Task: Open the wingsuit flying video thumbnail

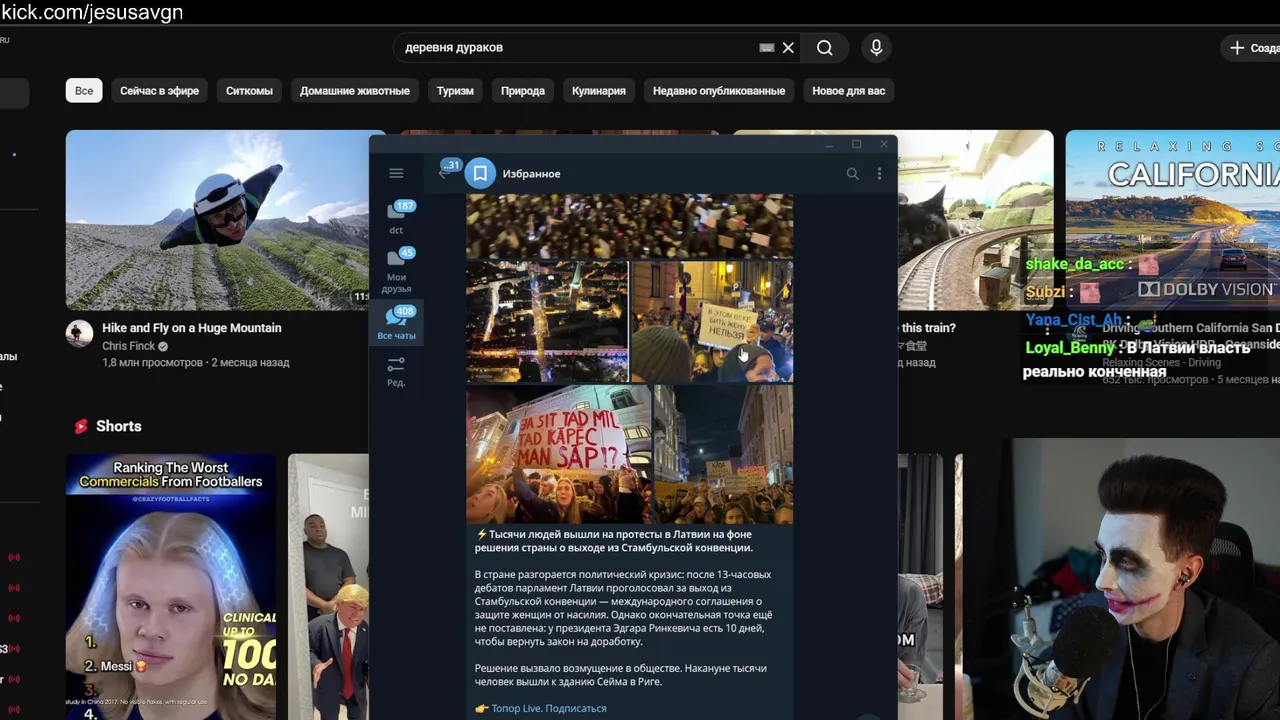Action: click(x=217, y=220)
